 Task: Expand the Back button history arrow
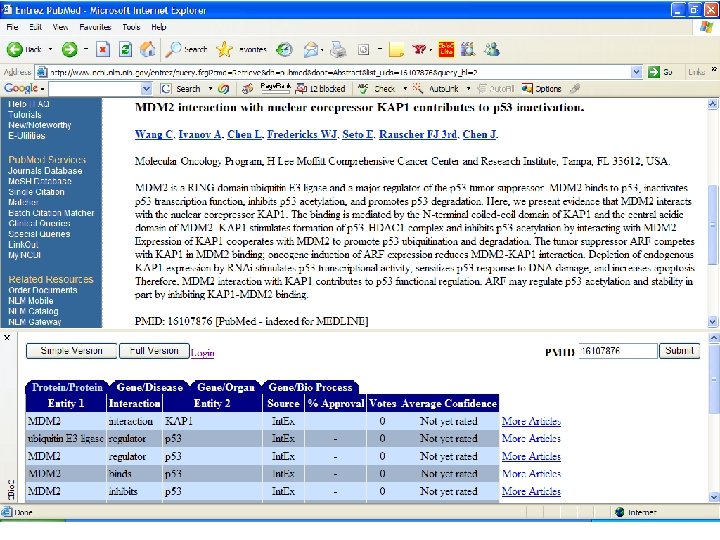[49, 49]
